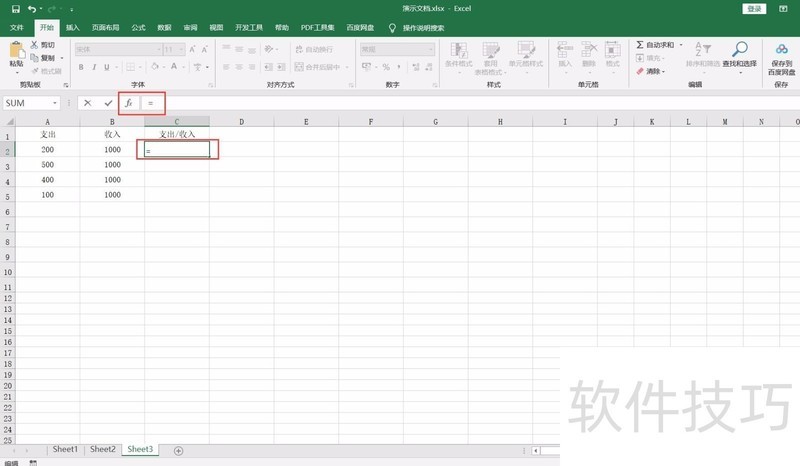Screen dimensions: 800x466
Task: Open the File (文件) tab
Action: pyautogui.click(x=16, y=28)
